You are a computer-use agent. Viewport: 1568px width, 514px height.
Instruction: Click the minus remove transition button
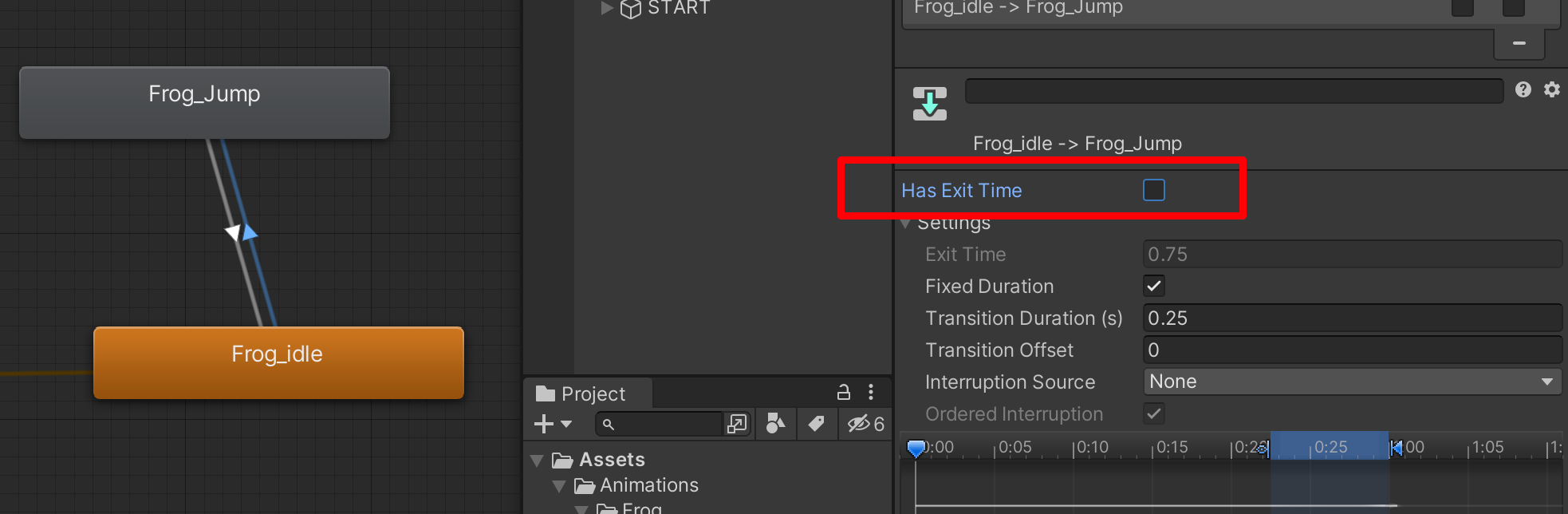[x=1519, y=43]
